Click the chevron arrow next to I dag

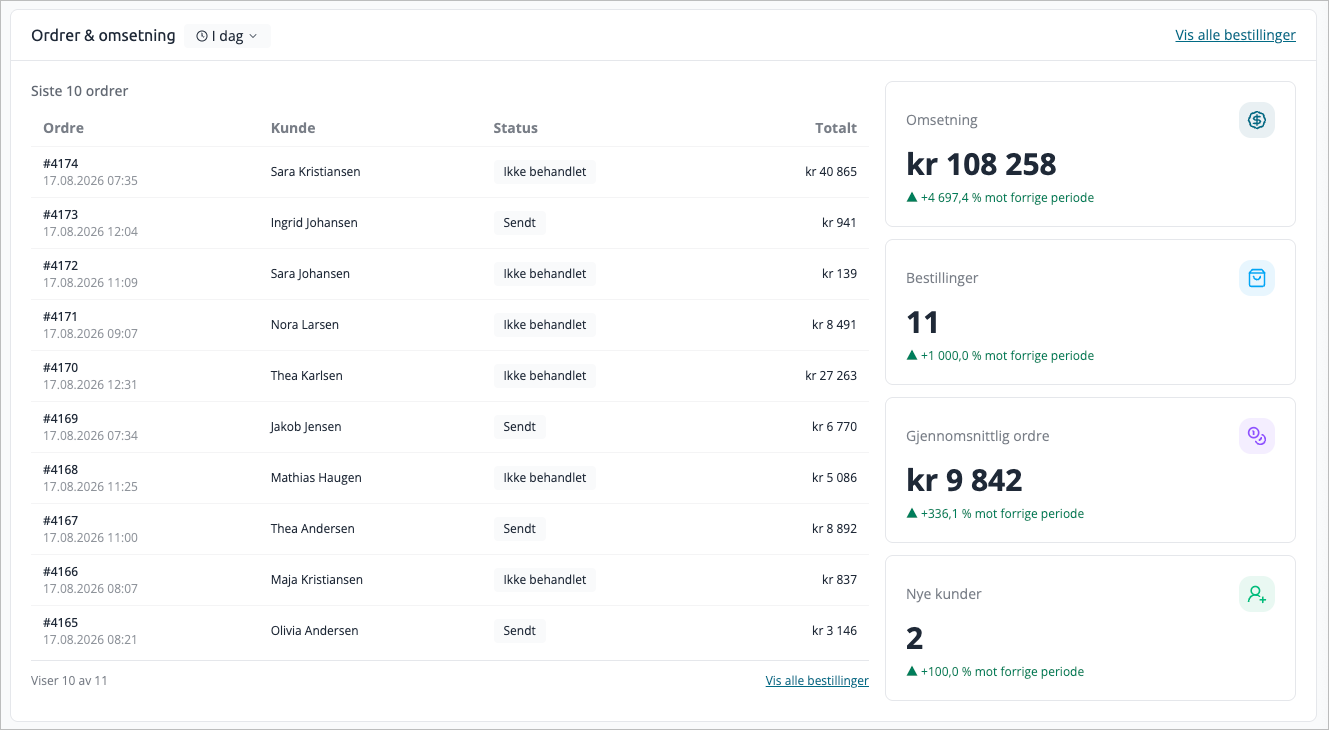pos(253,36)
